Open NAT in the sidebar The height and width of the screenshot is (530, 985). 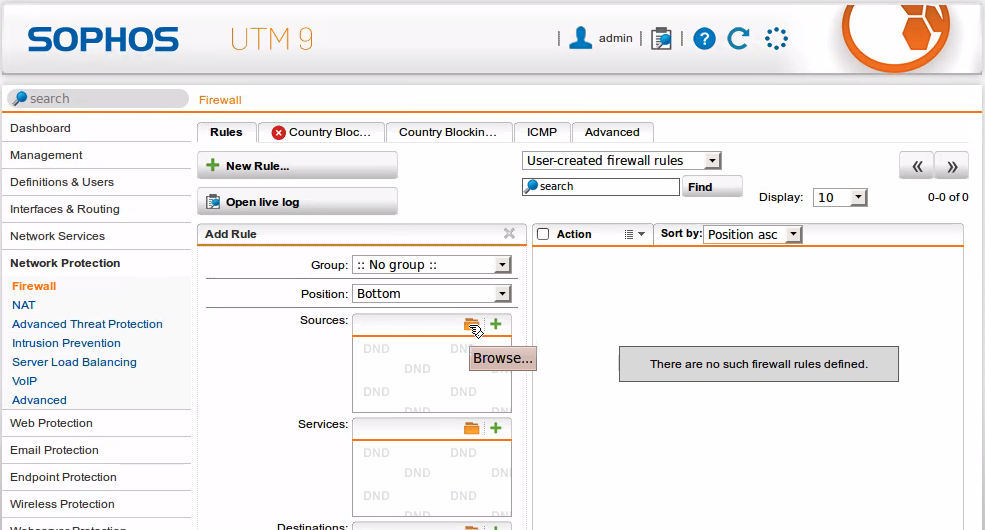(x=24, y=305)
